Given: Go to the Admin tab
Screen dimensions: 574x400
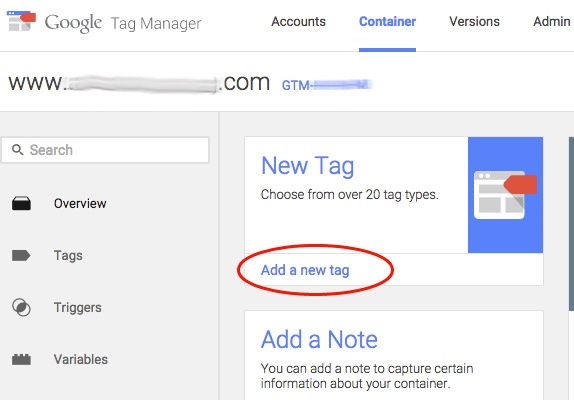Looking at the screenshot, I should pyautogui.click(x=552, y=22).
